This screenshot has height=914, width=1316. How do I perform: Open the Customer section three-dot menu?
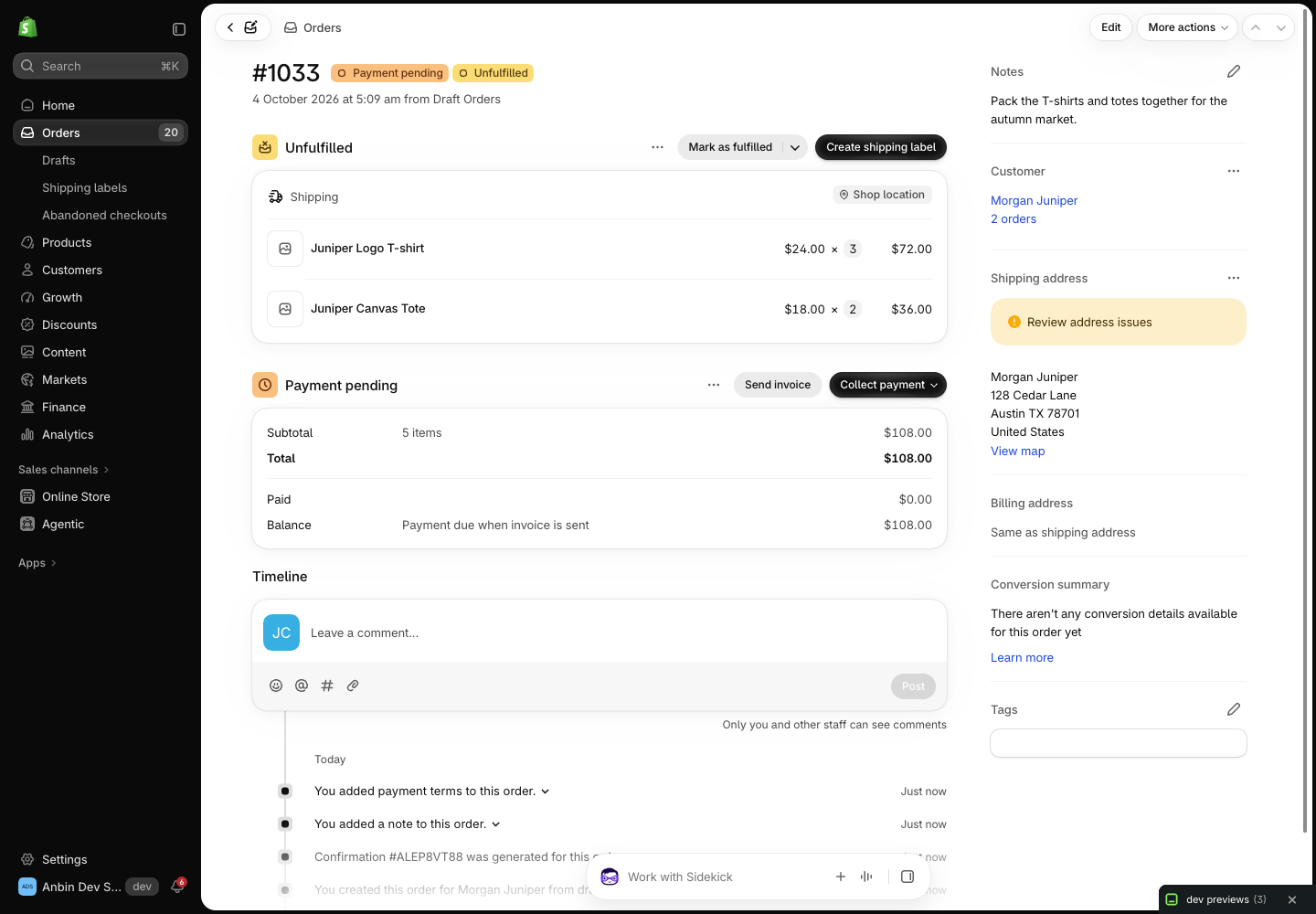coord(1234,171)
